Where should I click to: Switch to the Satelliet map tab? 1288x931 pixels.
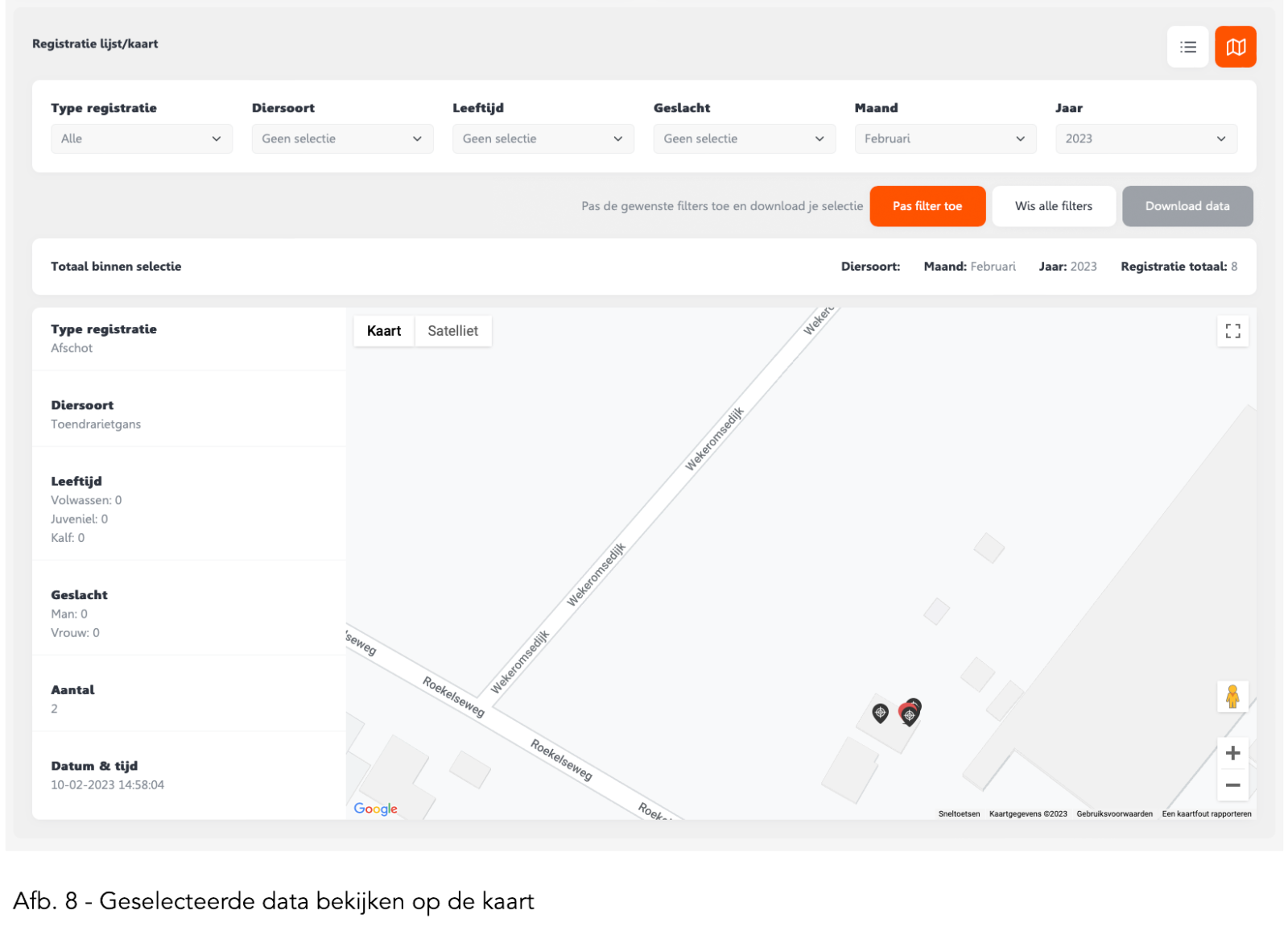pos(452,331)
